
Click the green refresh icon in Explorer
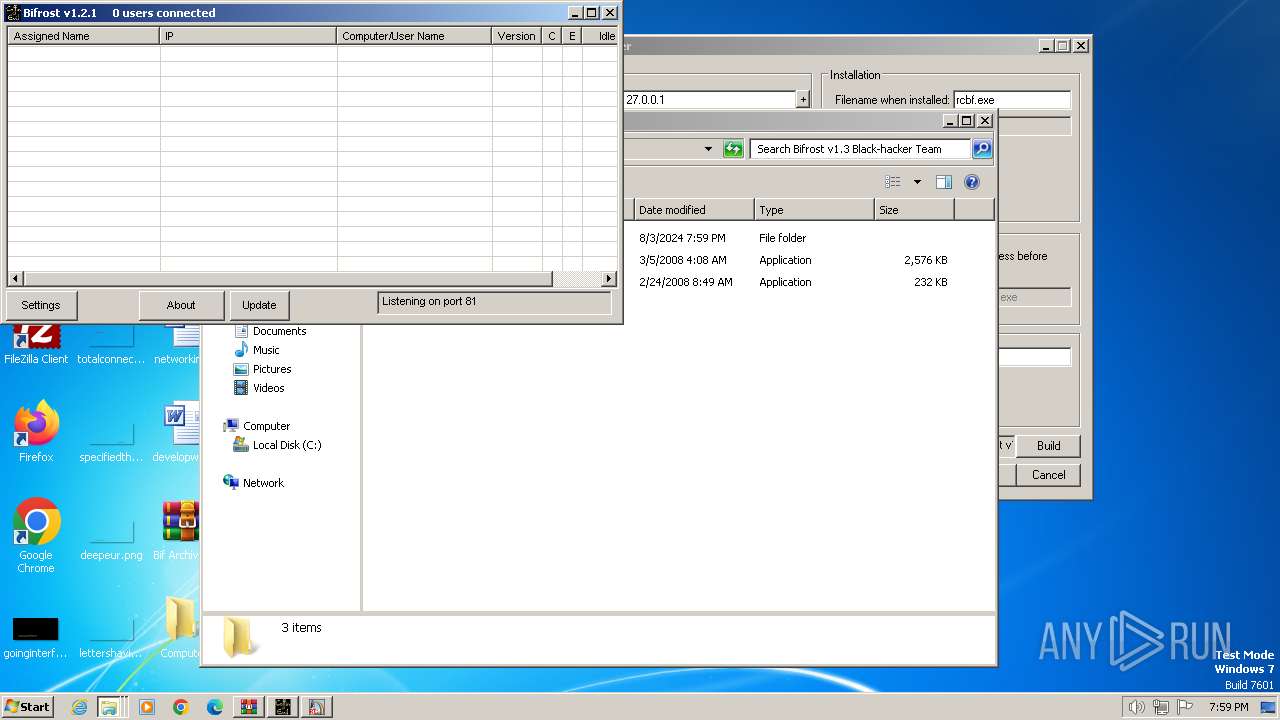[733, 149]
